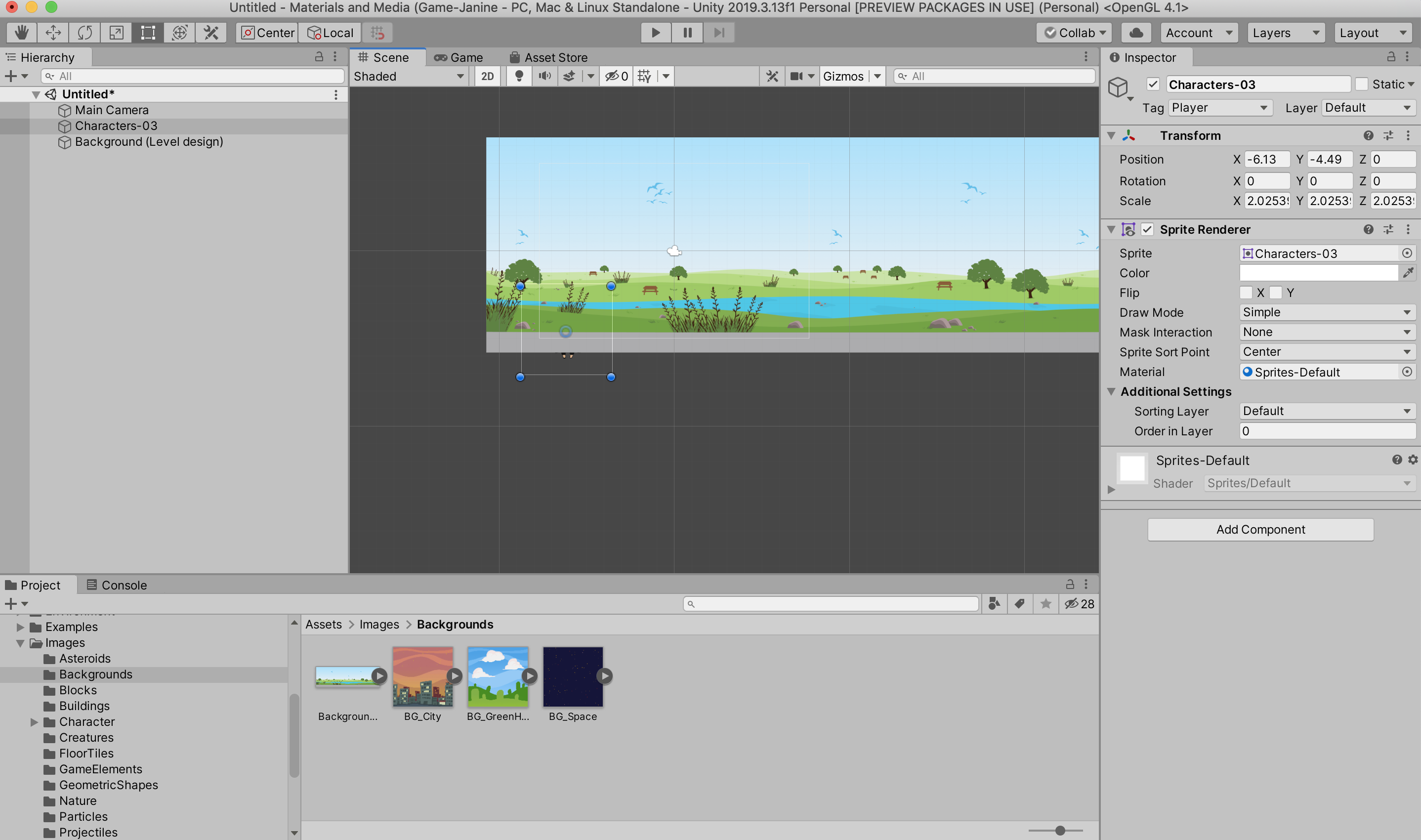
Task: Check Flip X checkbox
Action: tap(1246, 293)
